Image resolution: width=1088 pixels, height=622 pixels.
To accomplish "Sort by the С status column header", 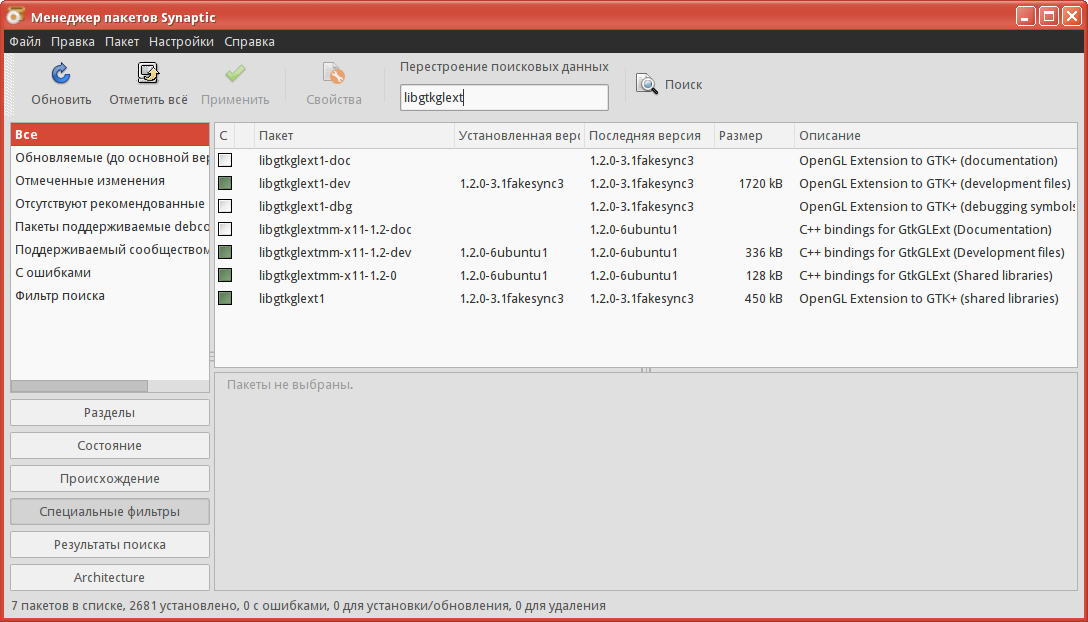I will click(224, 136).
